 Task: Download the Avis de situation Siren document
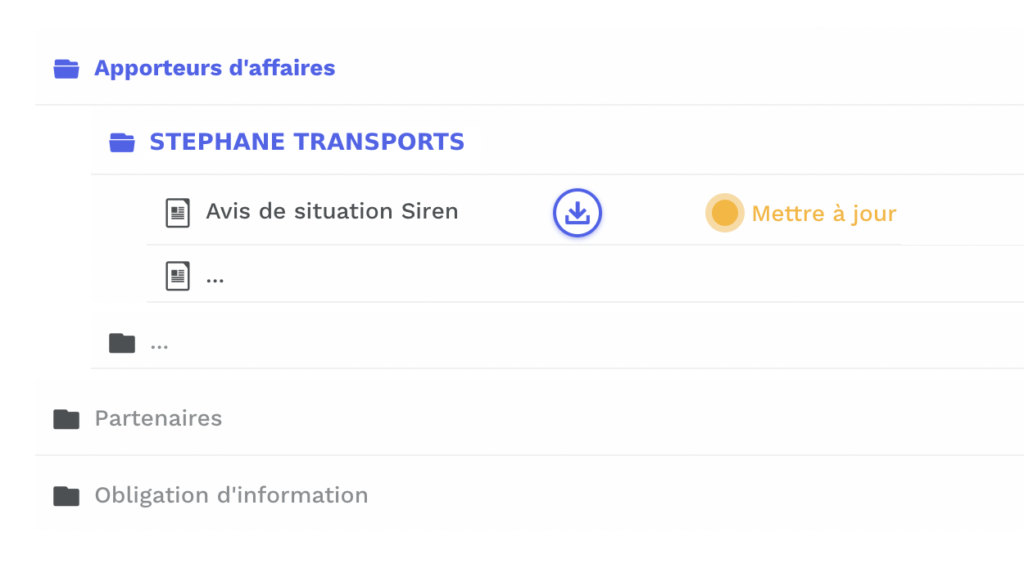(577, 213)
